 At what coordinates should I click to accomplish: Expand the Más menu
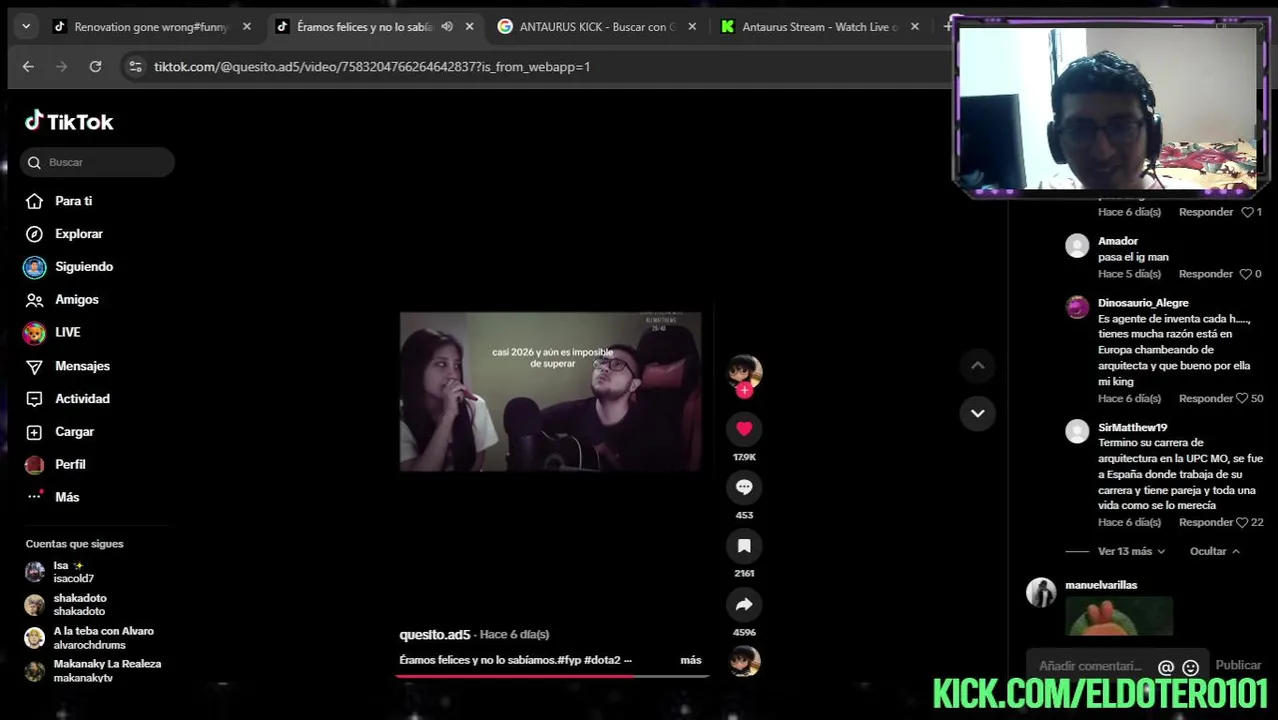[x=67, y=497]
